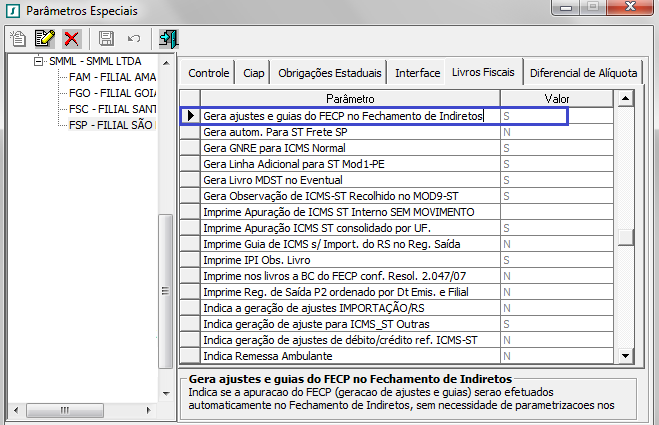Open the Controle tab
The width and height of the screenshot is (659, 425).
(x=209, y=73)
